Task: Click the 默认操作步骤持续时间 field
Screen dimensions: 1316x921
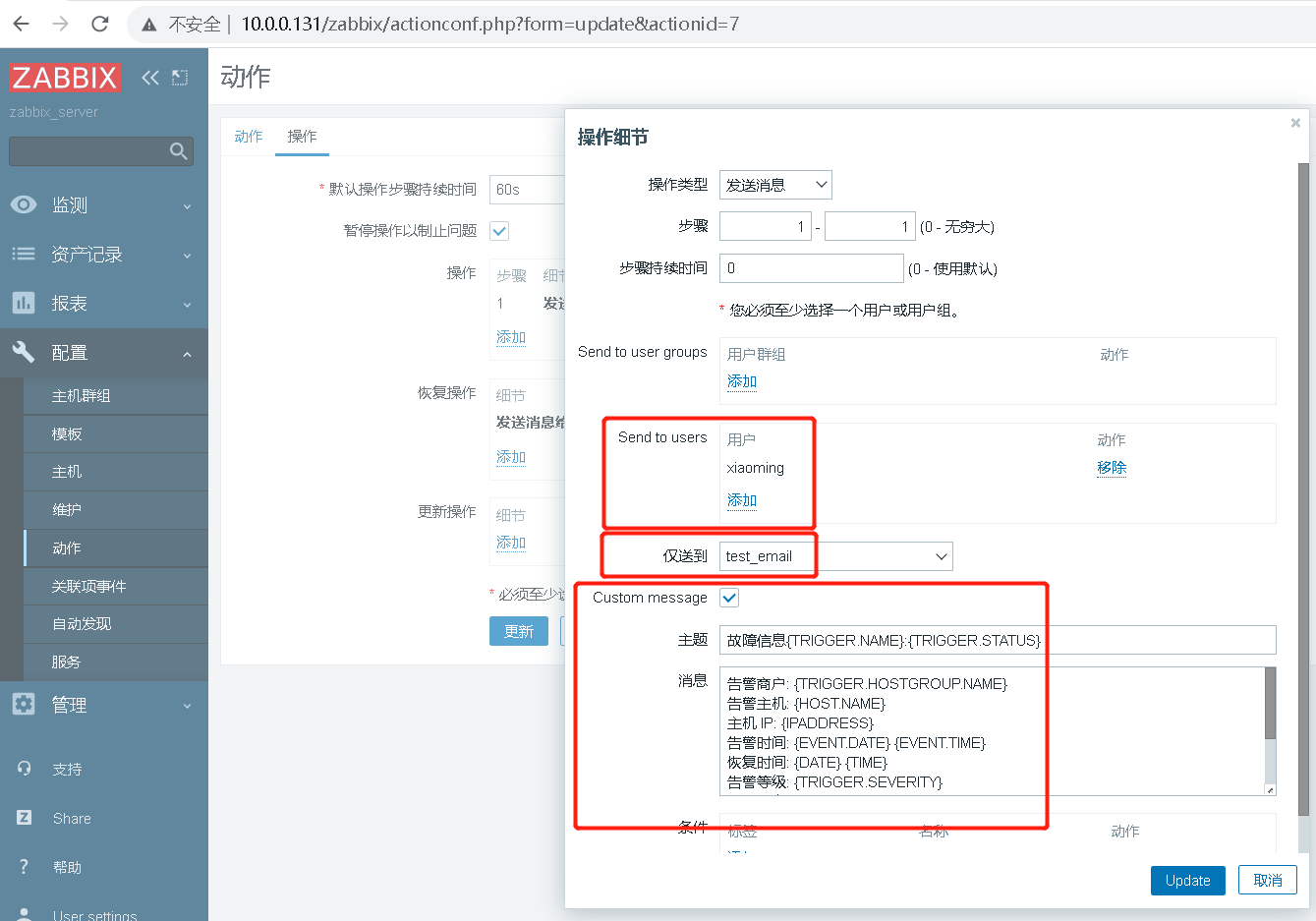Action: pos(527,190)
